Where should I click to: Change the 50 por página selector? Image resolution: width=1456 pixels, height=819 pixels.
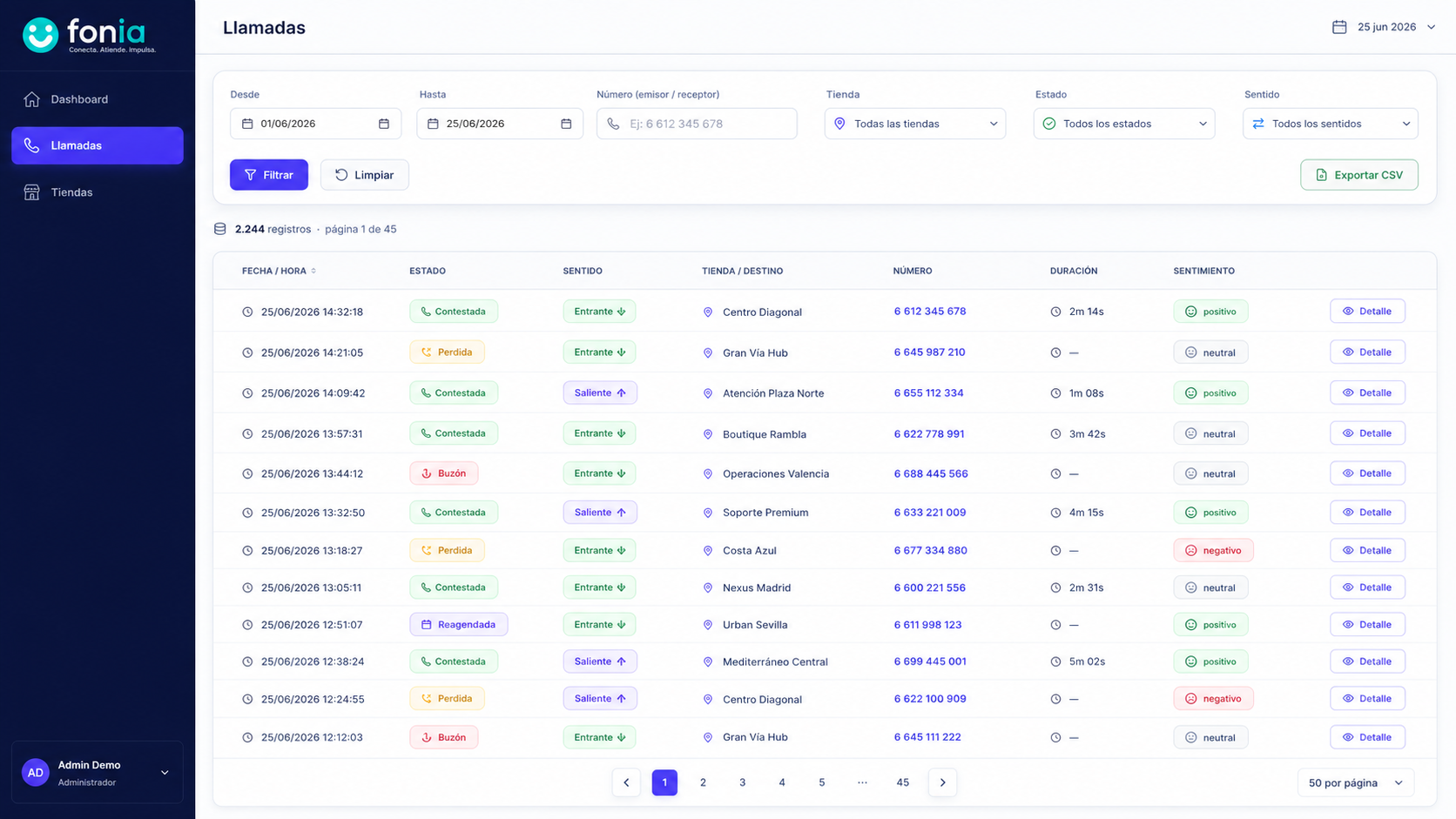coord(1356,782)
